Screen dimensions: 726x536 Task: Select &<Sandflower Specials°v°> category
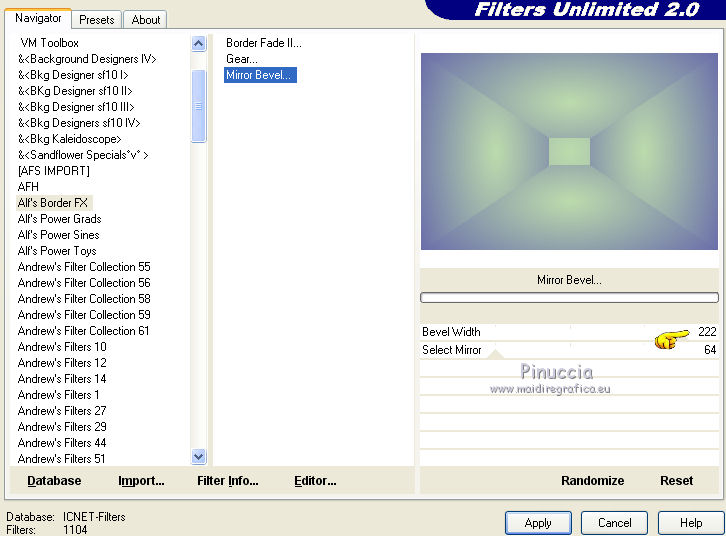tap(83, 155)
